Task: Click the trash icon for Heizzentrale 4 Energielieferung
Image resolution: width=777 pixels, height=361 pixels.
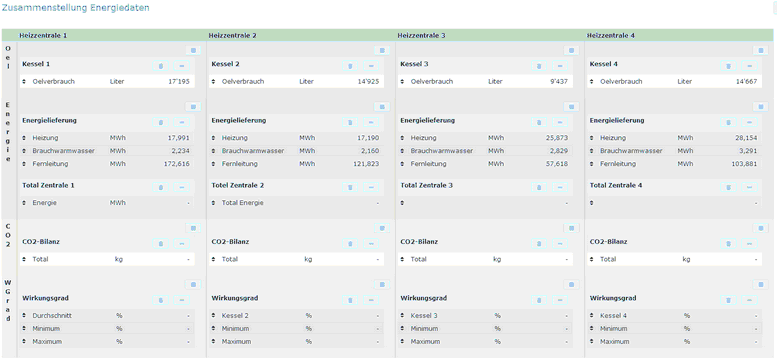Action: [x=728, y=123]
